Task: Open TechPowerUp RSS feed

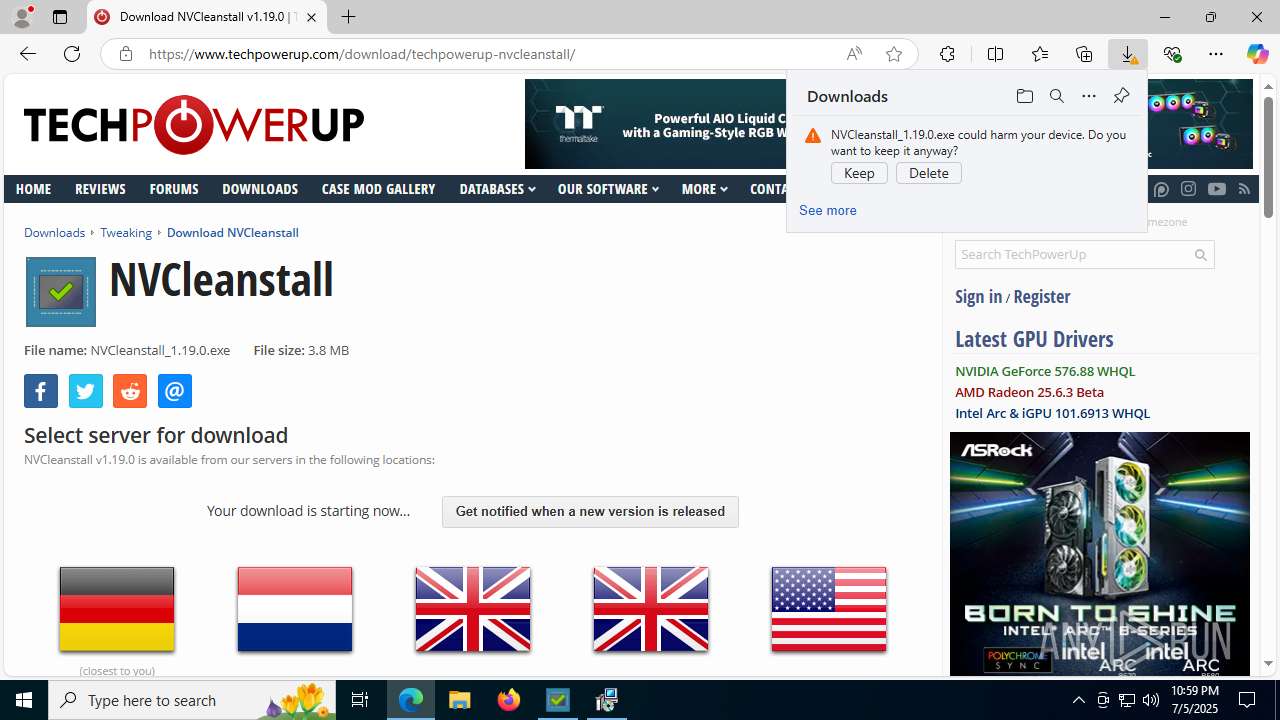Action: point(1244,188)
